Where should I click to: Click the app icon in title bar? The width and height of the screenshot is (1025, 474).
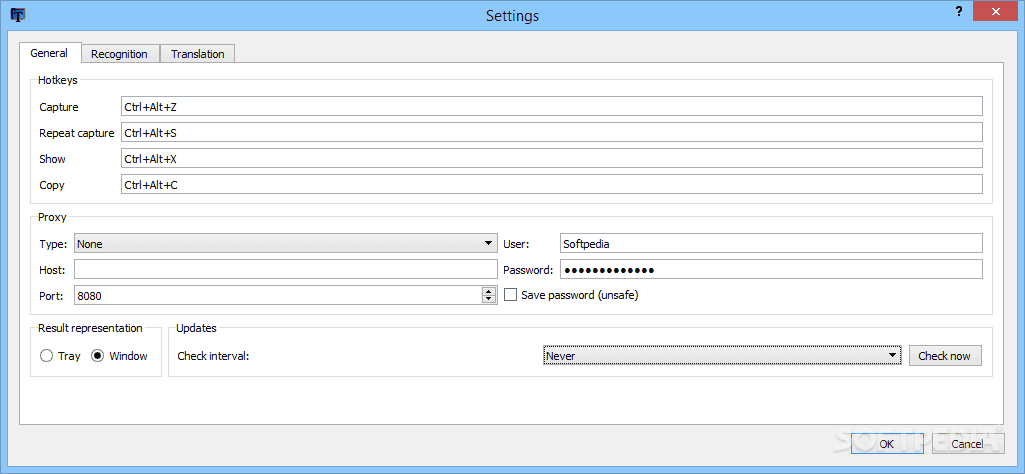click(x=17, y=15)
